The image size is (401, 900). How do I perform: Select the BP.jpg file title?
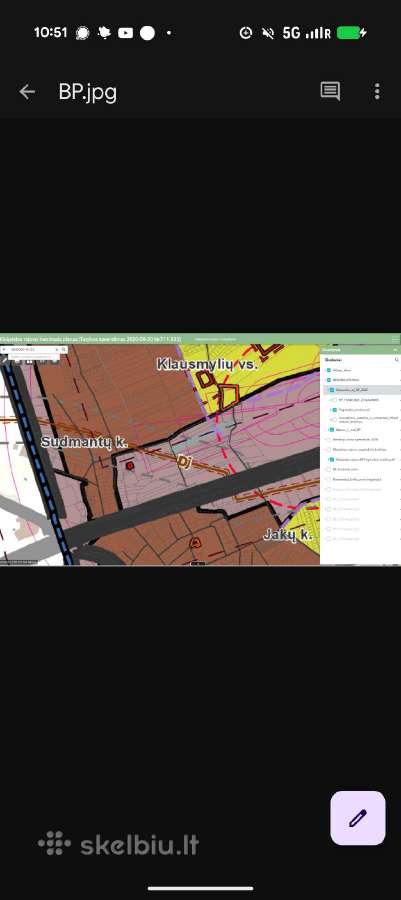pos(88,92)
